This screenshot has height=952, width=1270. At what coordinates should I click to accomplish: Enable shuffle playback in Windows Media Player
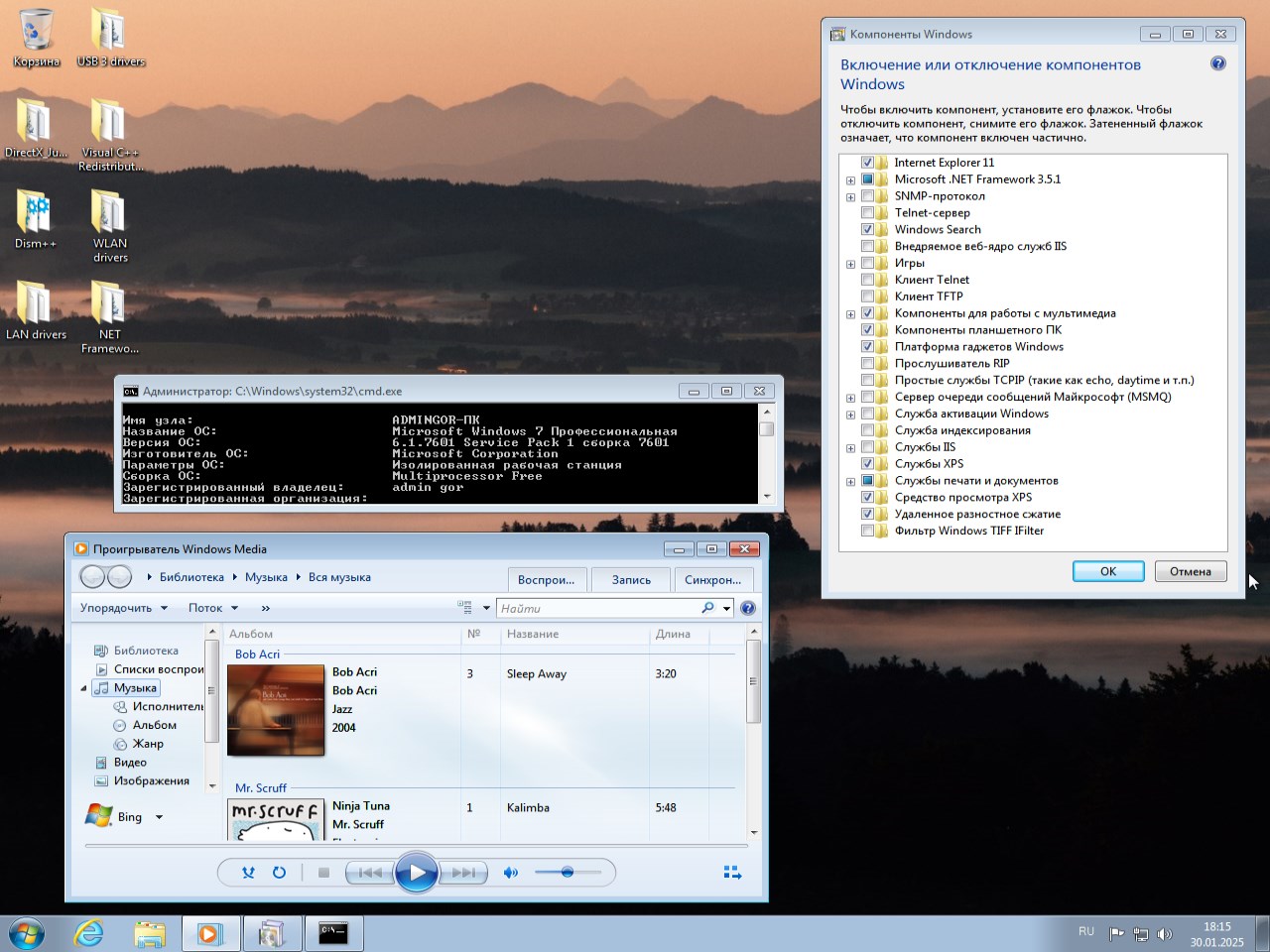point(248,873)
